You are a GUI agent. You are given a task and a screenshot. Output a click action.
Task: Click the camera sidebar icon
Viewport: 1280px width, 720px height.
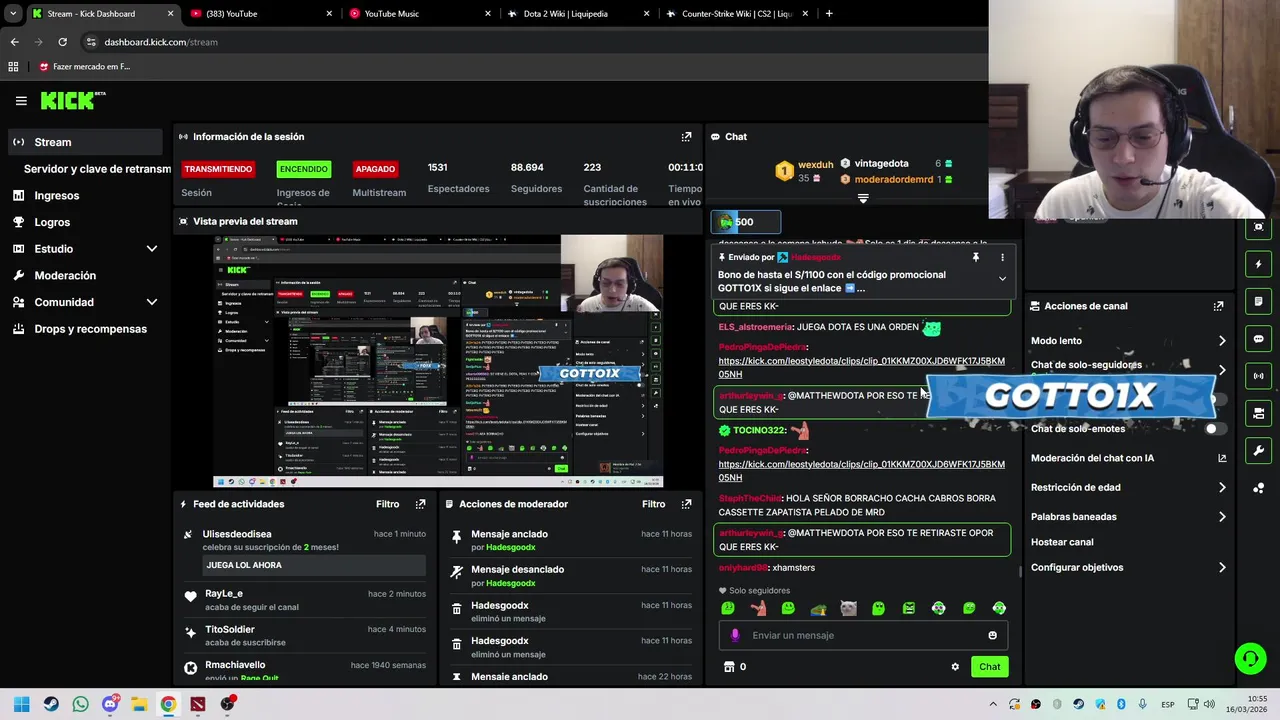click(1258, 413)
